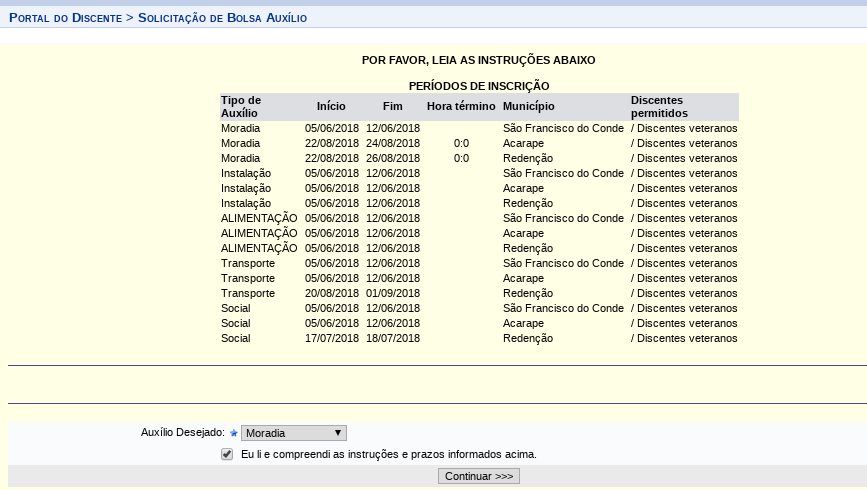Click the 'POR FAVOR, LEIA AS INSTRUÇÕES ABAIXO' heading
867x490 pixels.
click(479, 60)
